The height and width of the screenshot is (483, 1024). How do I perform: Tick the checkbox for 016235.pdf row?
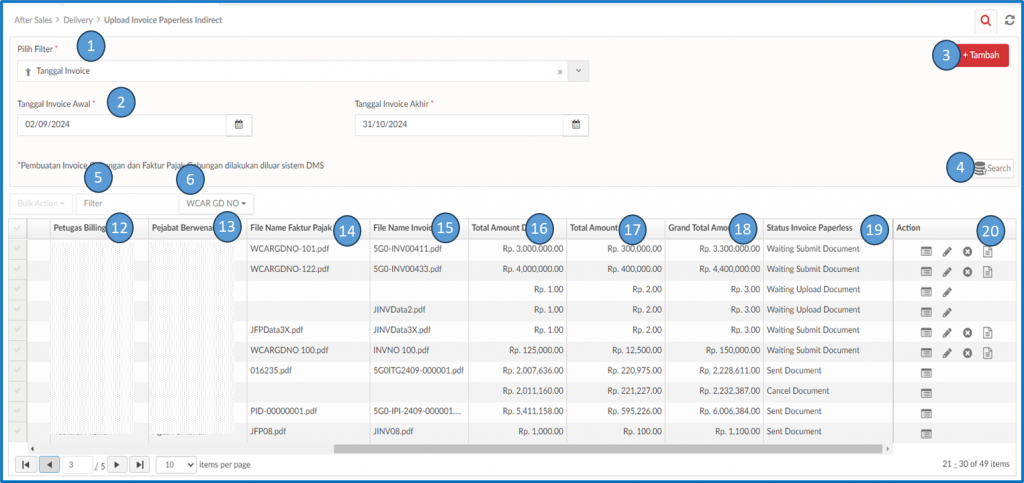point(17,370)
